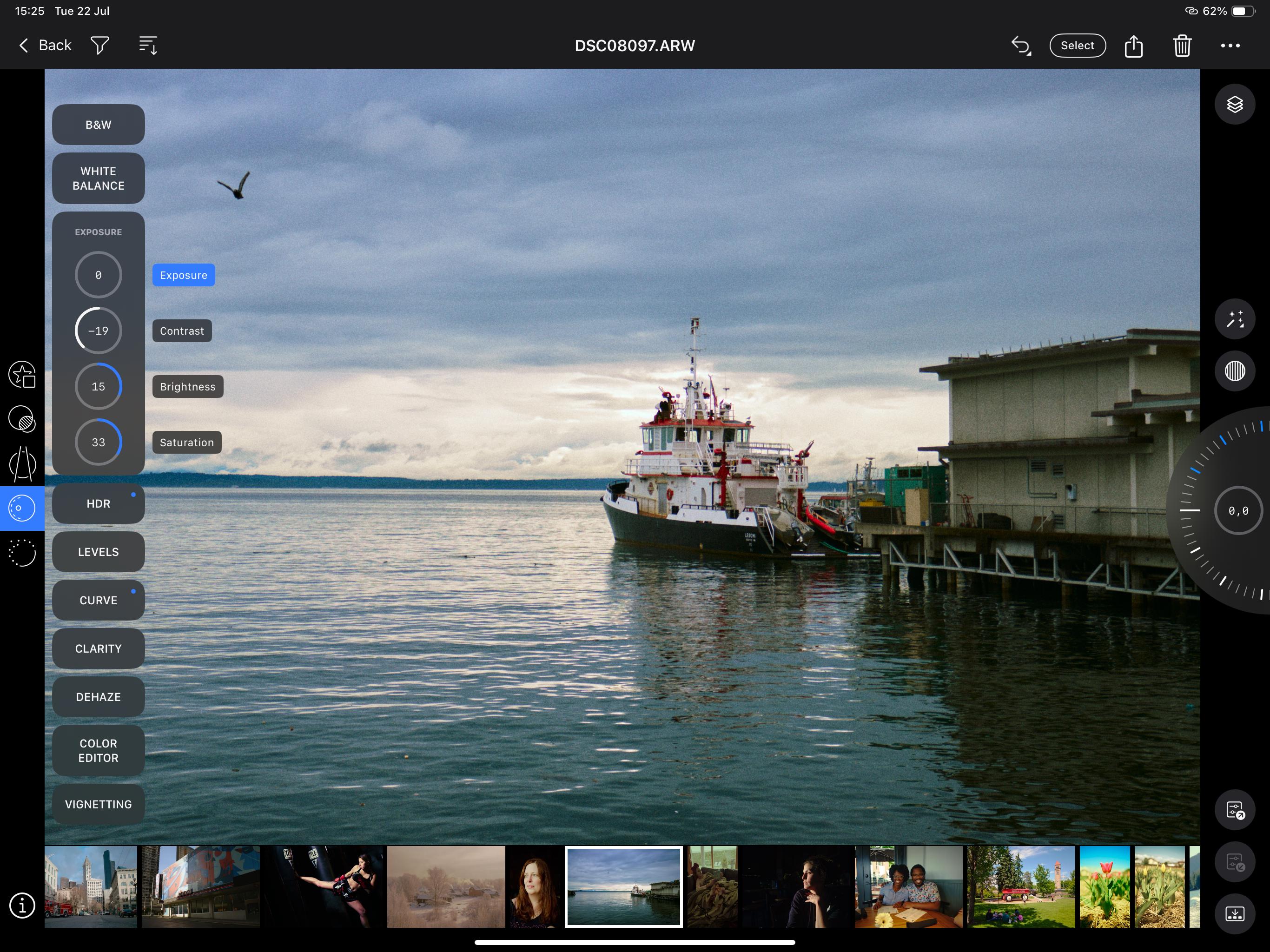This screenshot has height=952, width=1270.
Task: Select the Brightness knob showing 15
Action: (98, 386)
